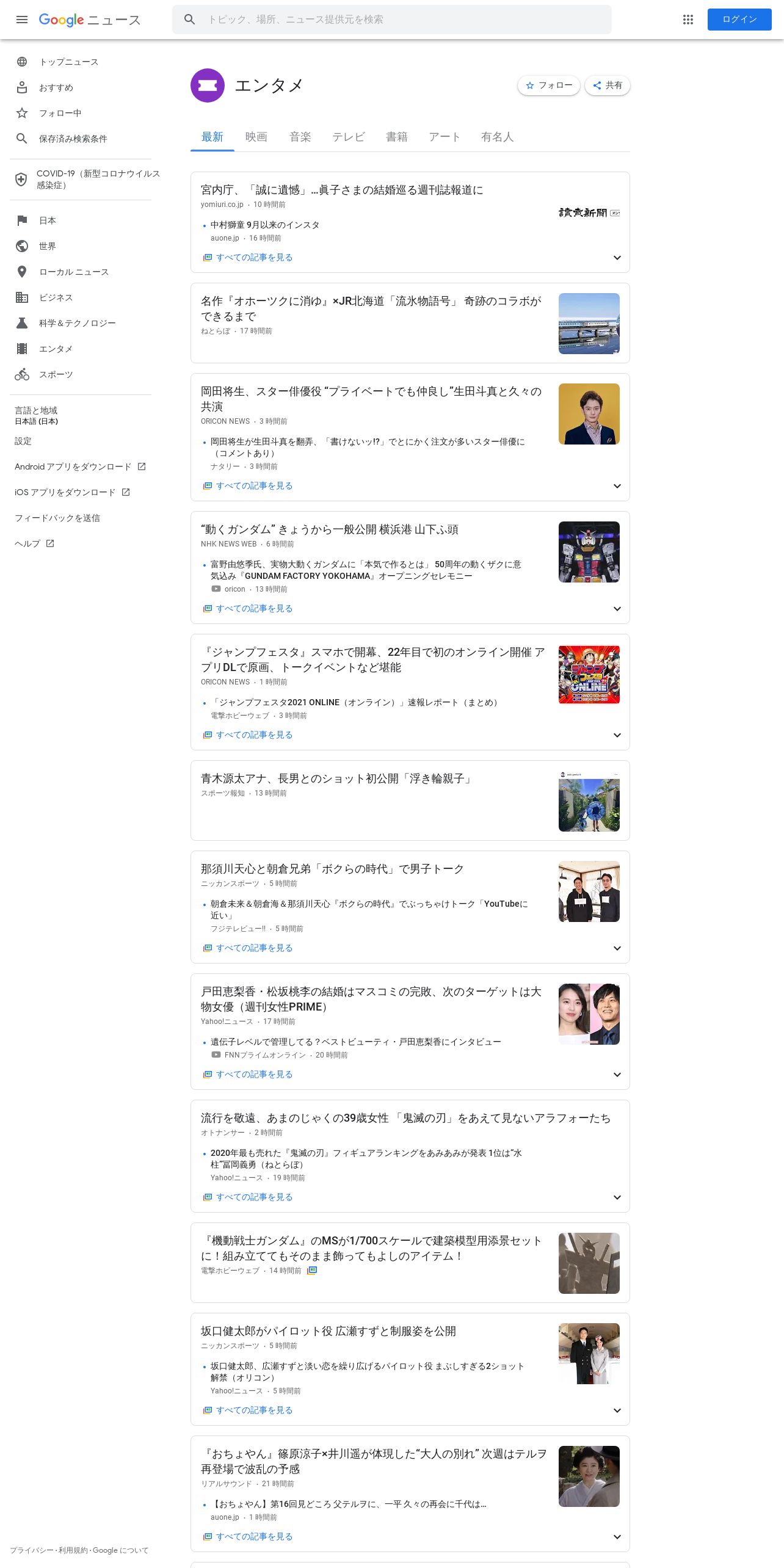784x1568 pixels.
Task: Click external link icon next to ヘルプ
Action: point(50,543)
